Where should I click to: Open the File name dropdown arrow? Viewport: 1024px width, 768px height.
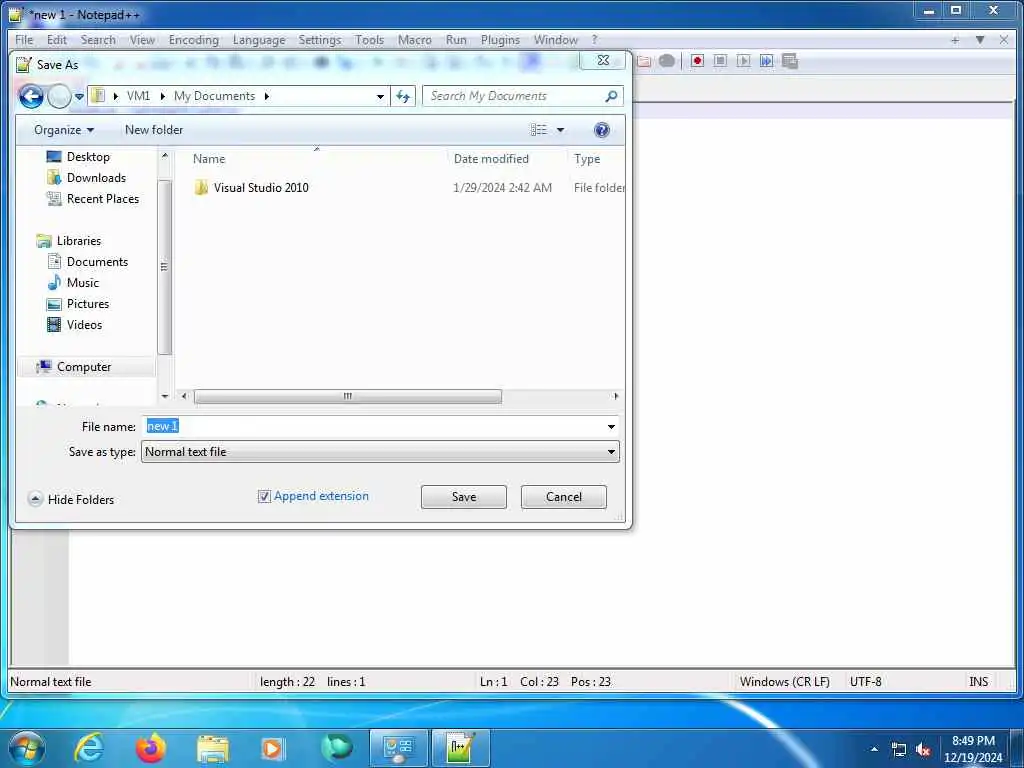[x=611, y=426]
